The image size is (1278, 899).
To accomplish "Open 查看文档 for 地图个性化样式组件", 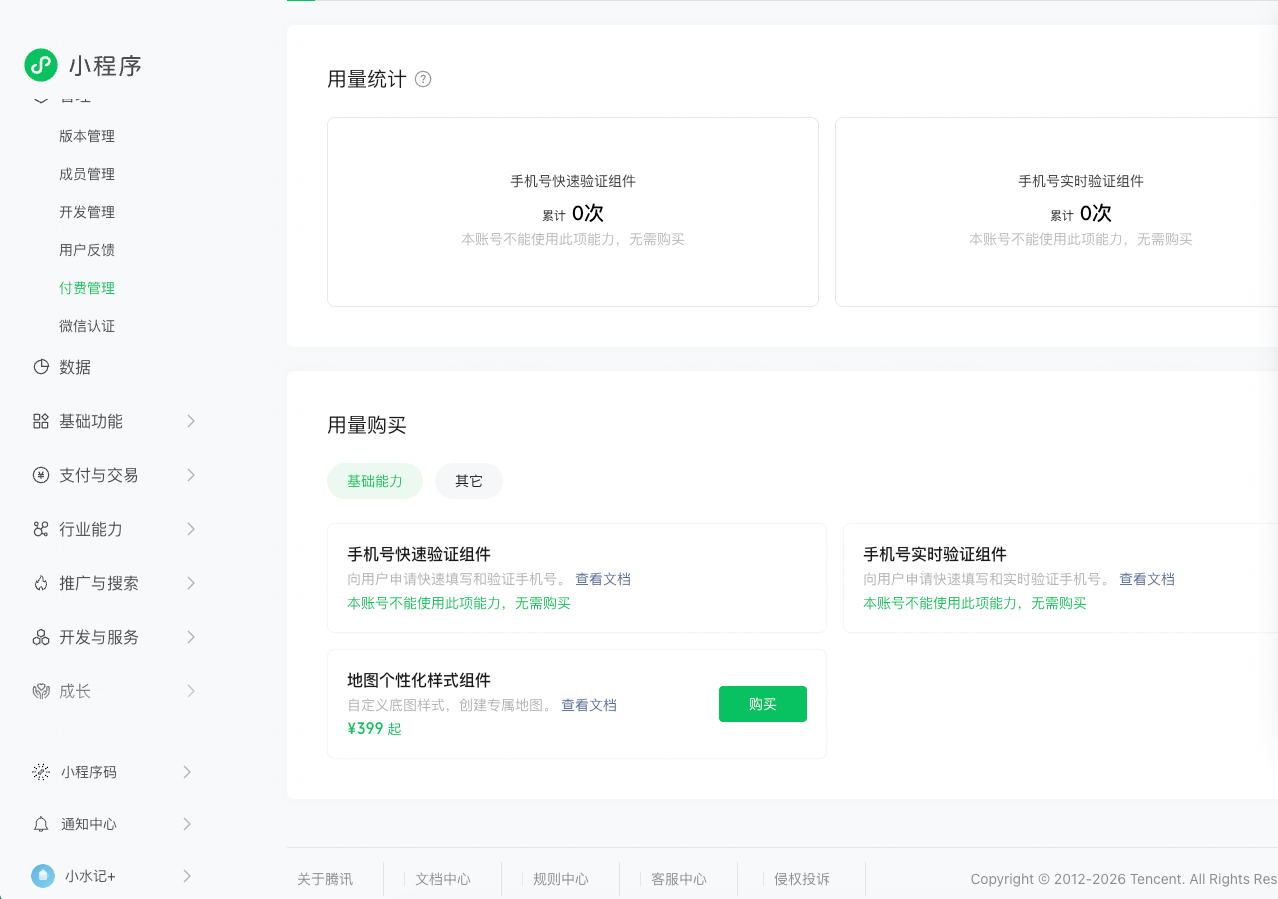I will coord(589,705).
